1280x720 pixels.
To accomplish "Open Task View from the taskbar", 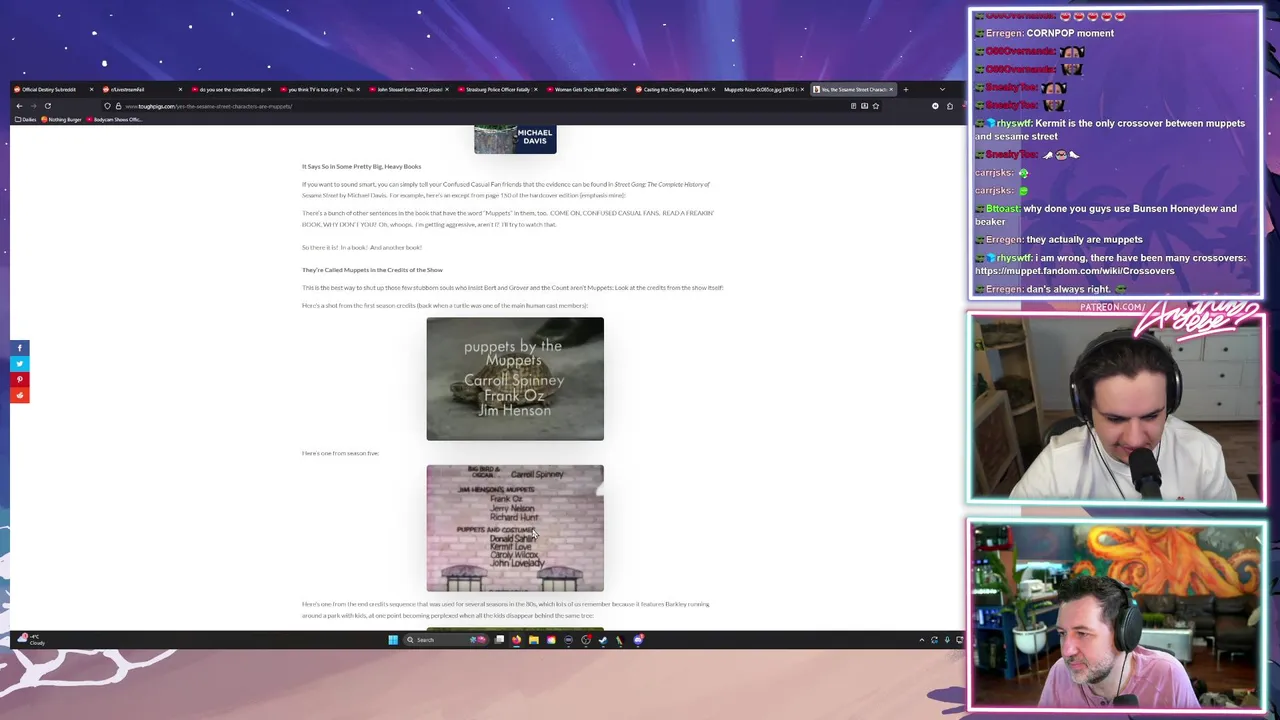I will [x=499, y=640].
